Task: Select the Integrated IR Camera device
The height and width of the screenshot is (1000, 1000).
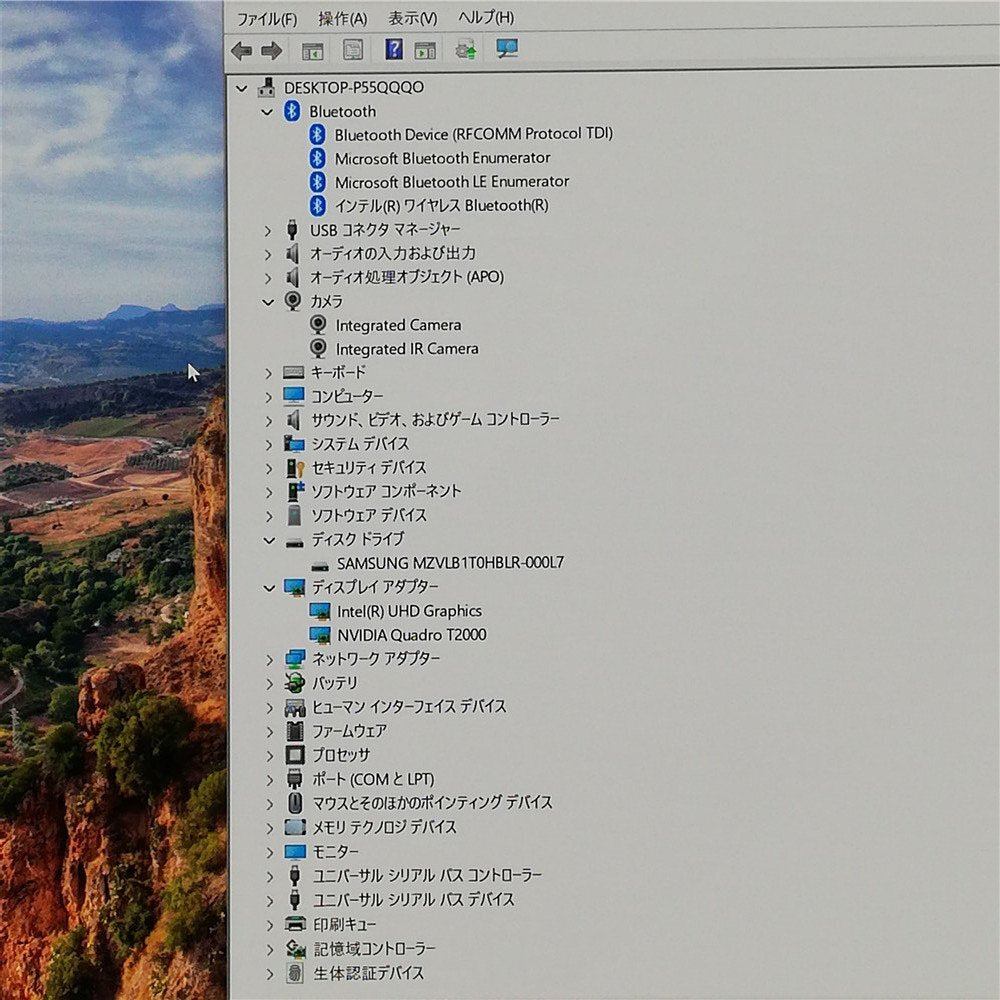Action: pos(406,349)
